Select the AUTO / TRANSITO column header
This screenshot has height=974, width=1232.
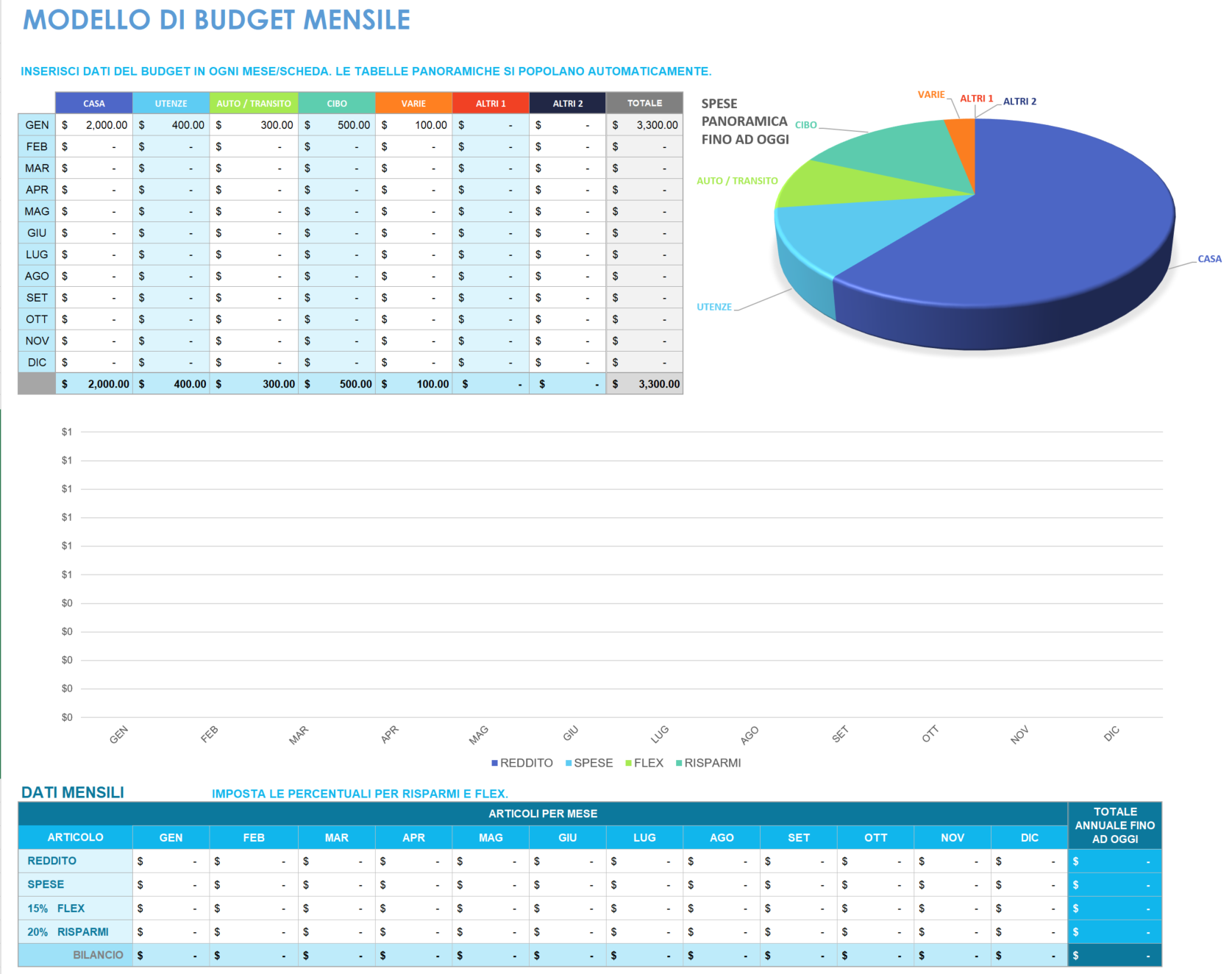click(x=254, y=103)
